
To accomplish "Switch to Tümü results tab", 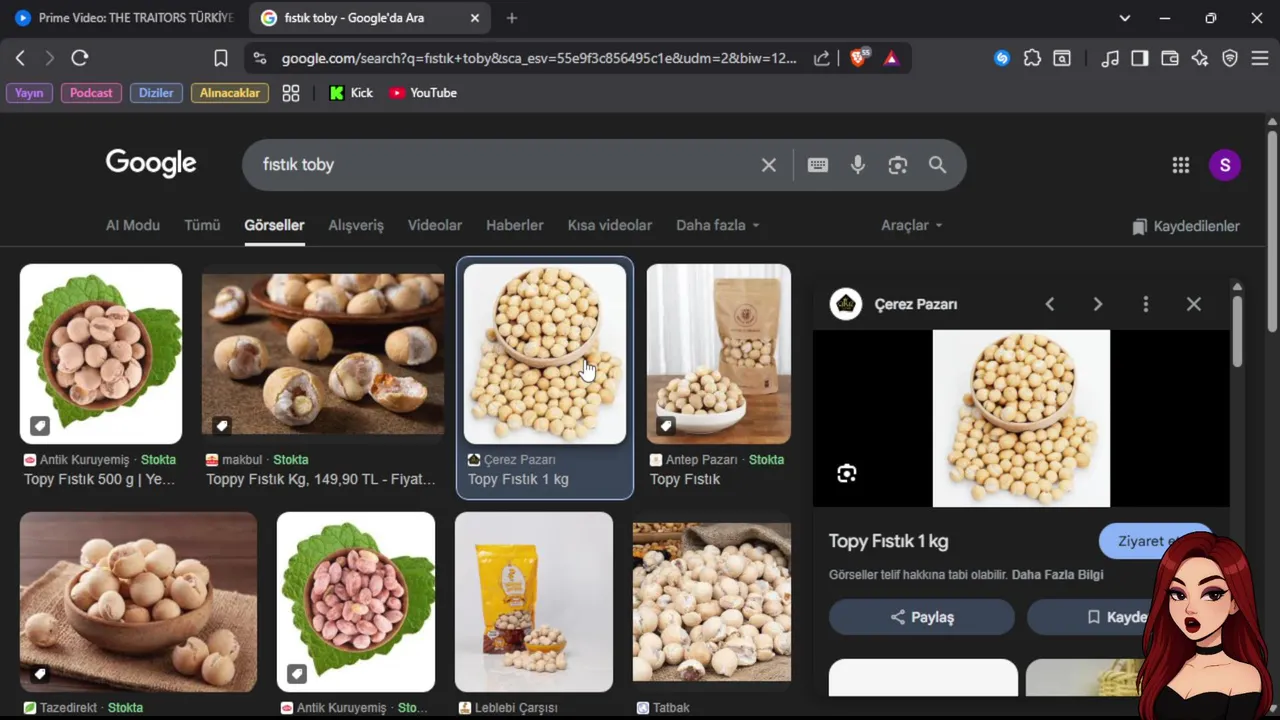I will pyautogui.click(x=202, y=225).
